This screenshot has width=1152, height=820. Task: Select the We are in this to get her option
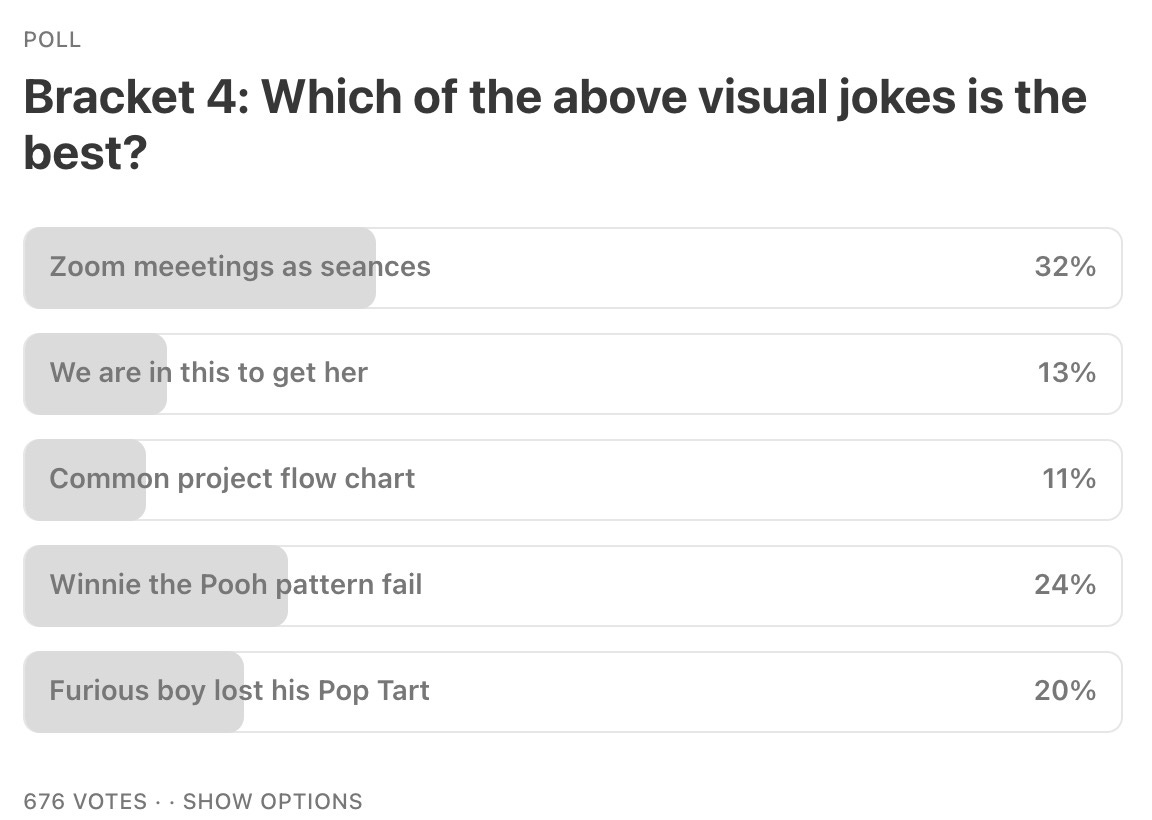coord(209,373)
